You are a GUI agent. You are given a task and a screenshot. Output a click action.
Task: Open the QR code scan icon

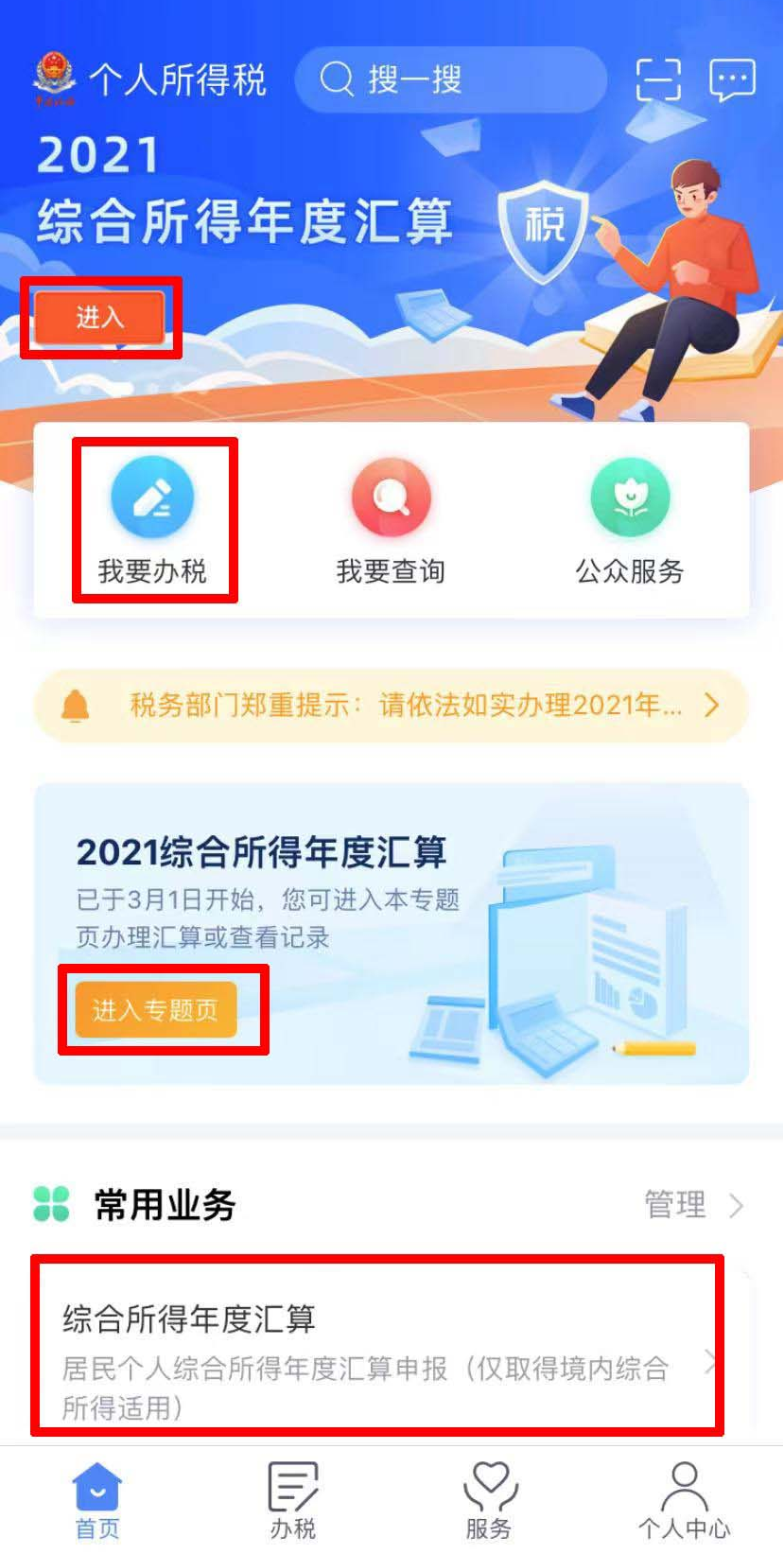click(x=658, y=79)
